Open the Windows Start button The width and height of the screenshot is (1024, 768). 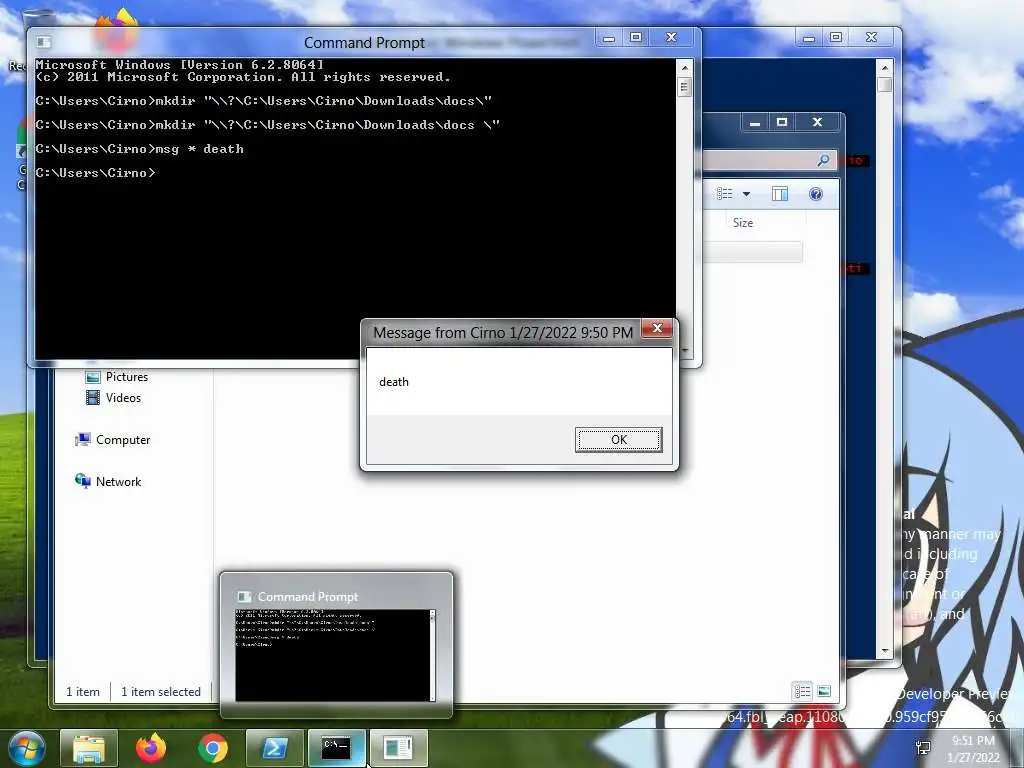27,748
